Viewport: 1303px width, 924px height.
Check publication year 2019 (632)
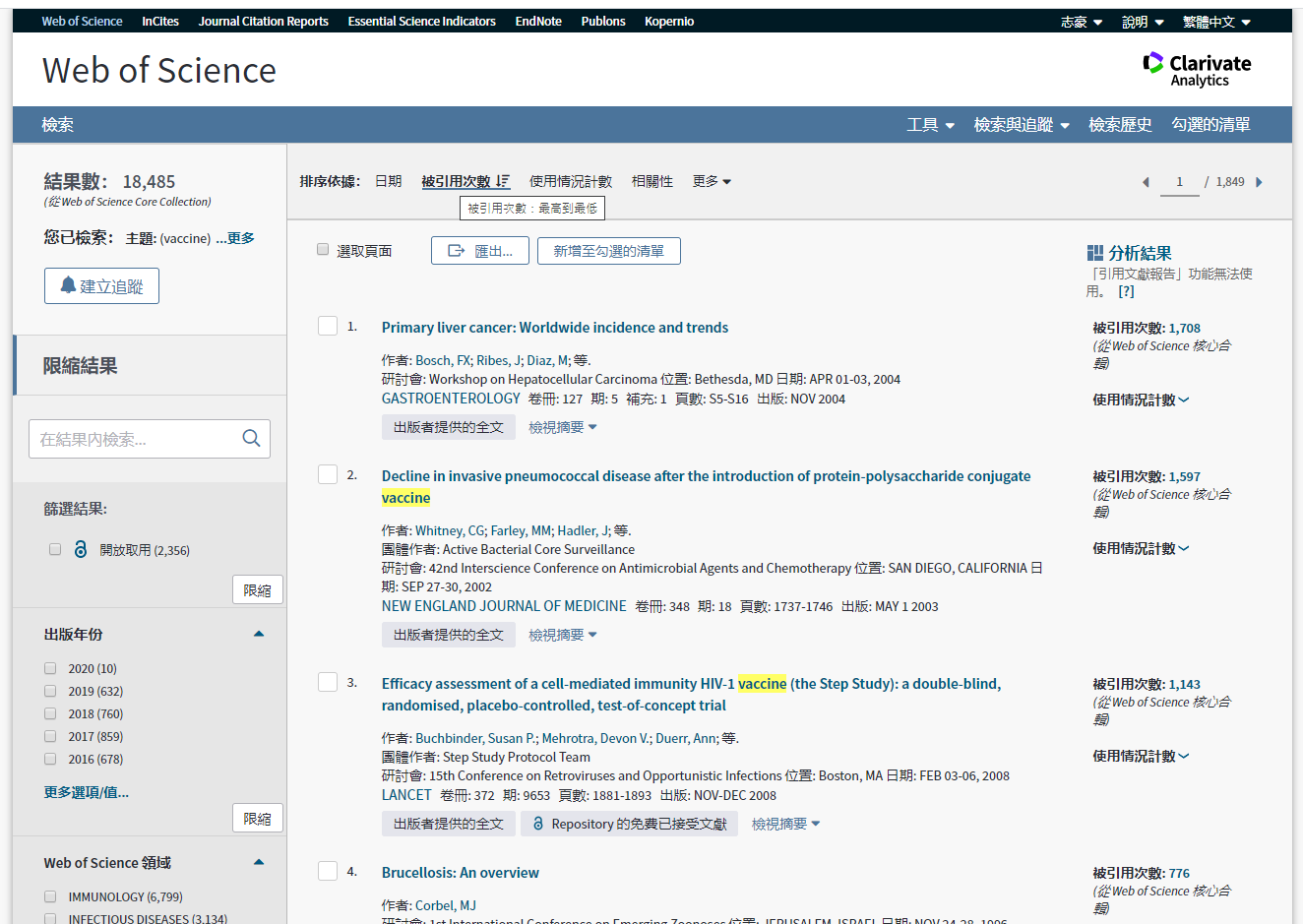tap(50, 691)
